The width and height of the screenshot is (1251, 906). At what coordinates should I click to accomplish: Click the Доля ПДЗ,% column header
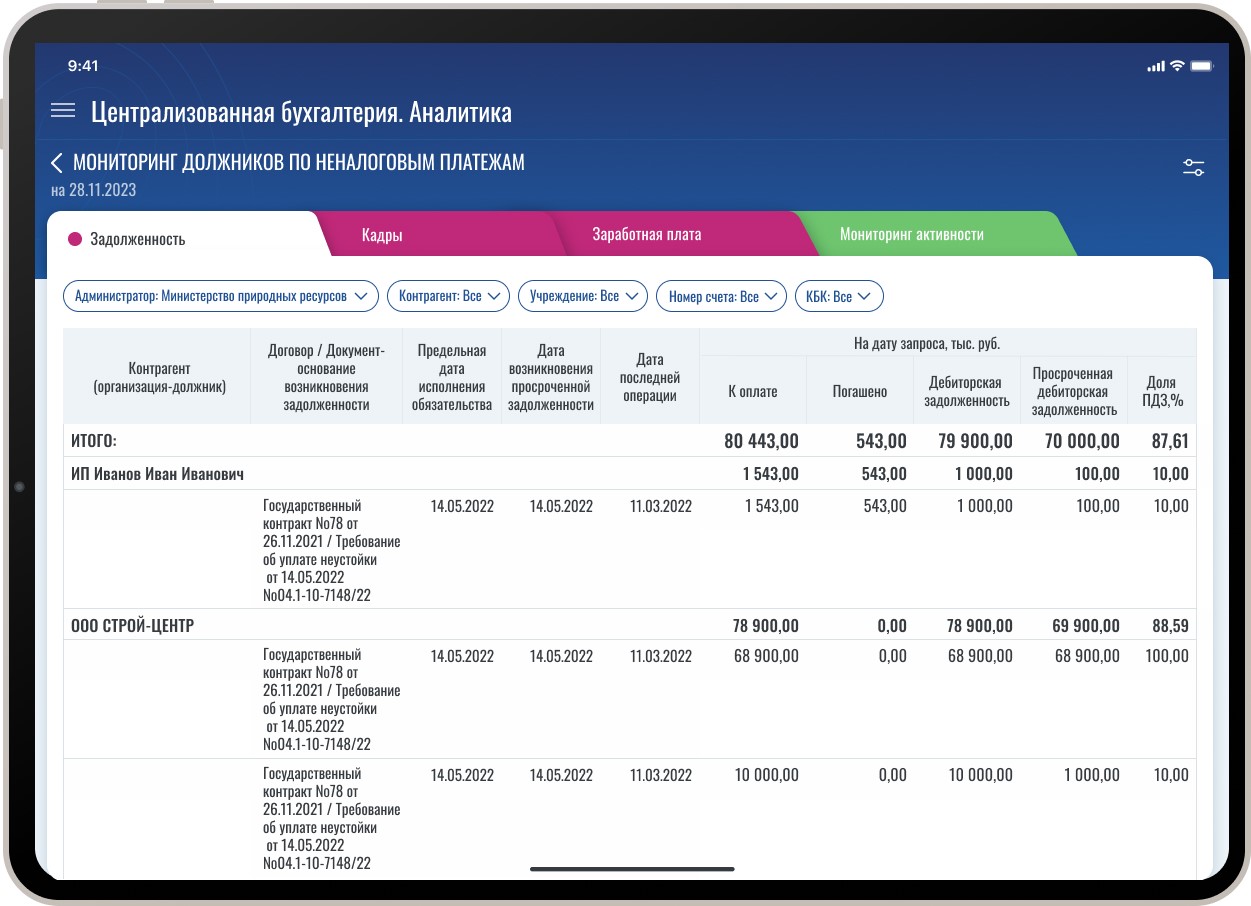point(1161,392)
